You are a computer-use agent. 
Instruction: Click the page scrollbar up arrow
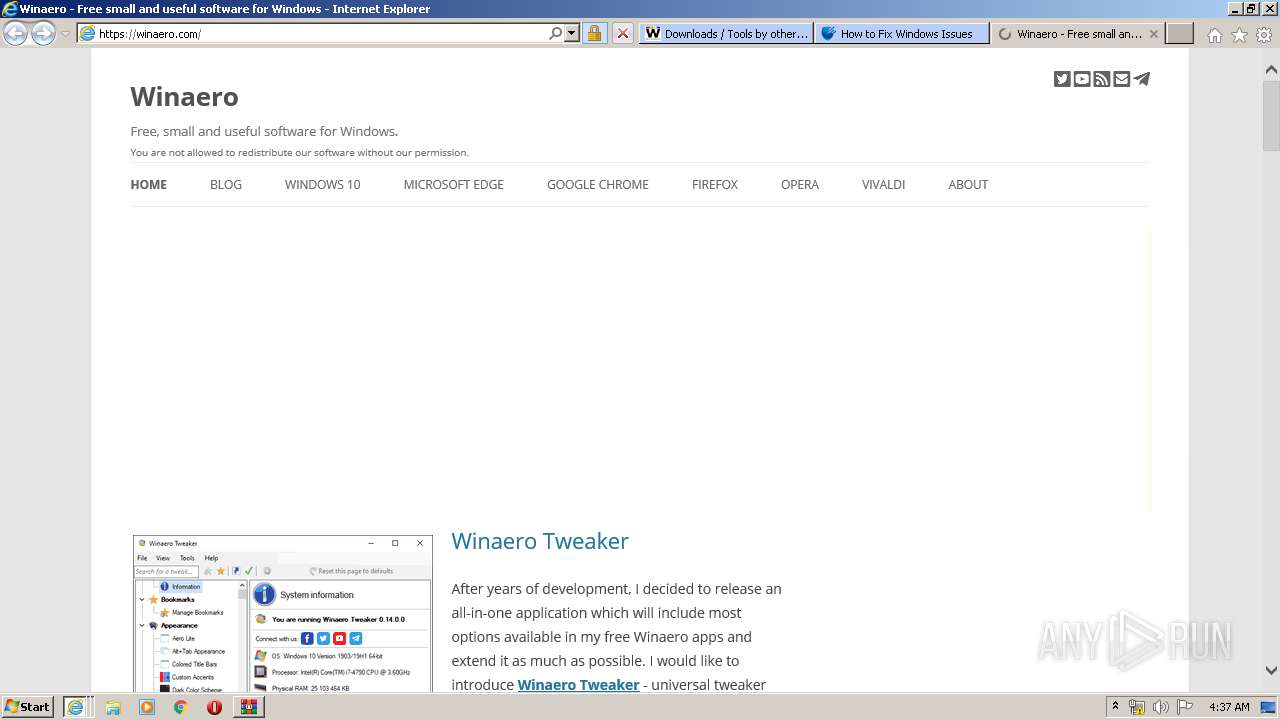pyautogui.click(x=1271, y=70)
